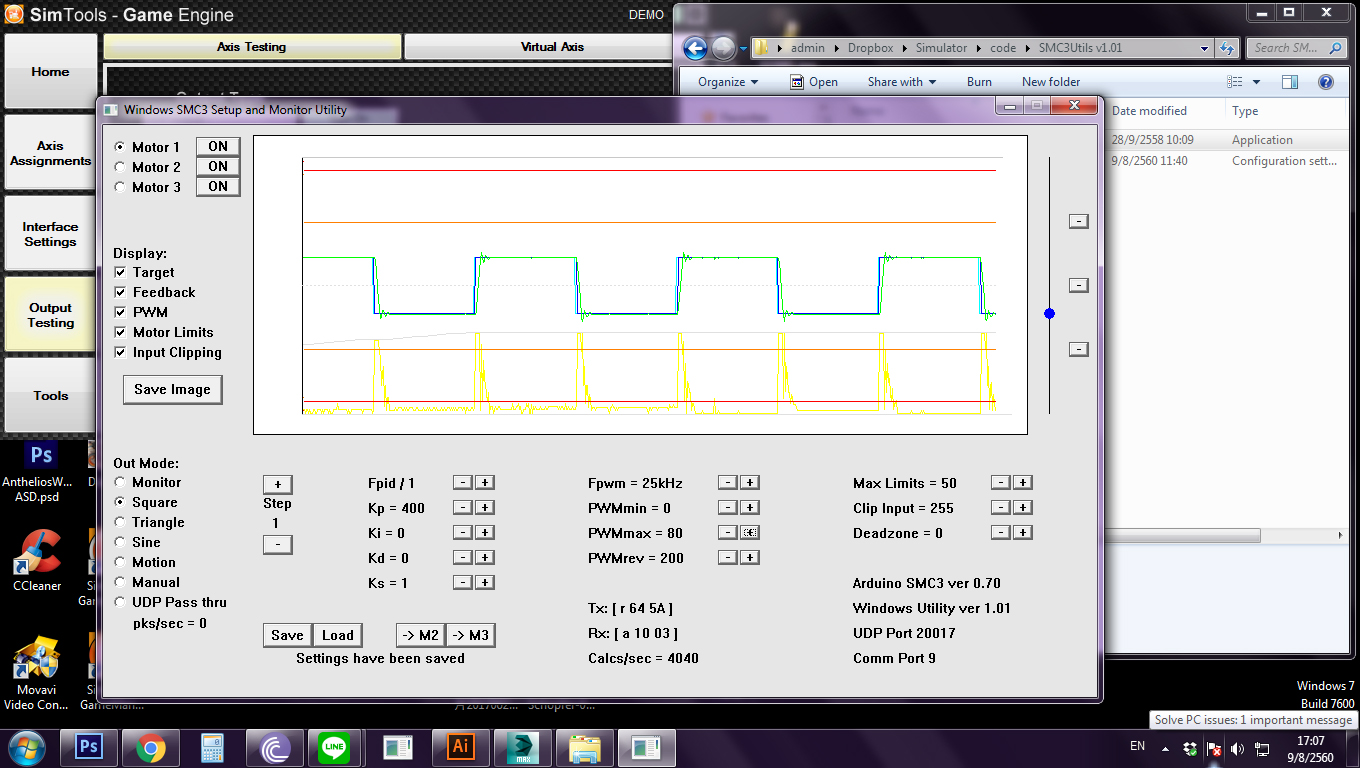Expand the Explorer view options arrow

[1256, 82]
